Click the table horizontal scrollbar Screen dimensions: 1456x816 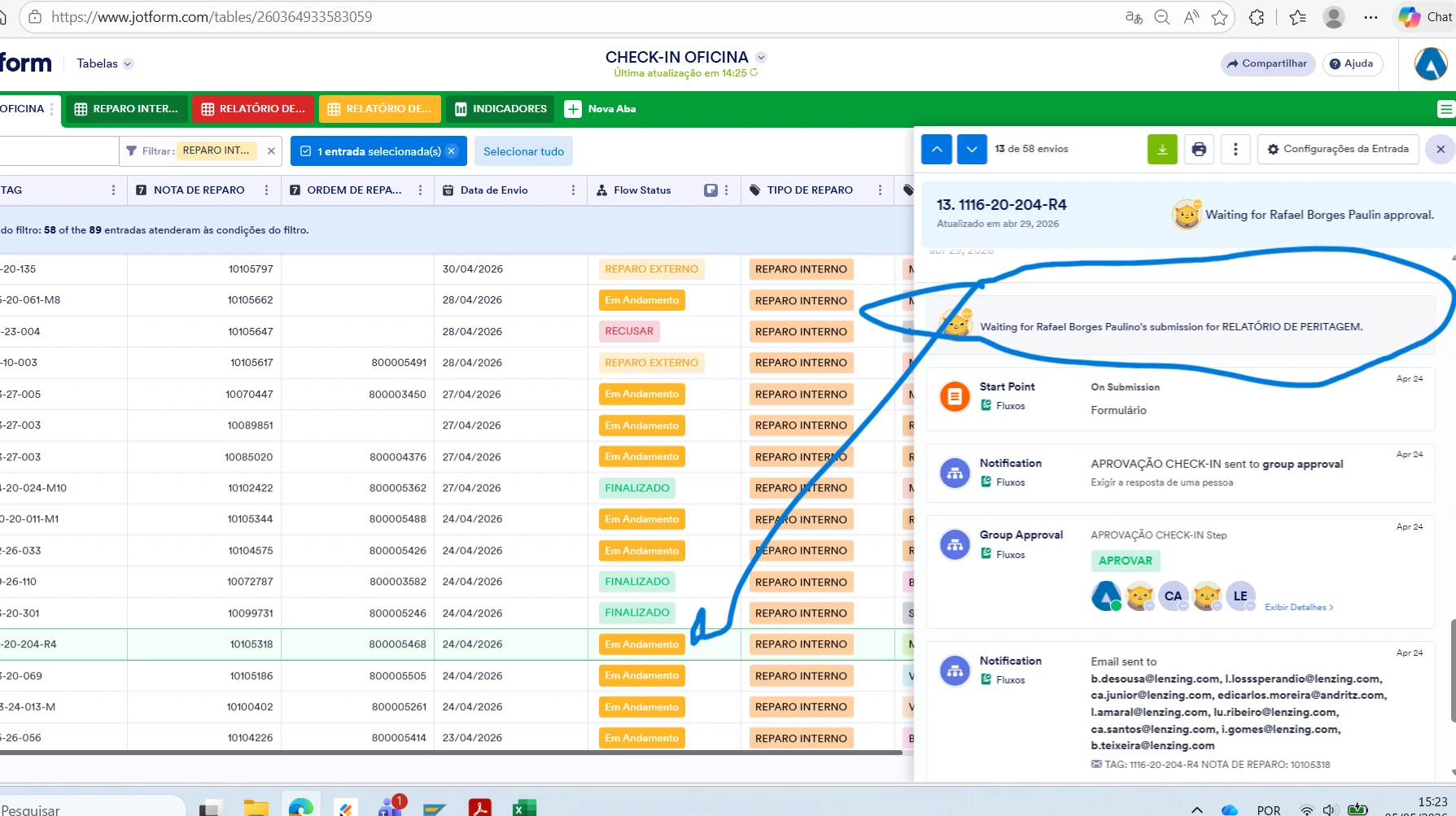tap(451, 753)
